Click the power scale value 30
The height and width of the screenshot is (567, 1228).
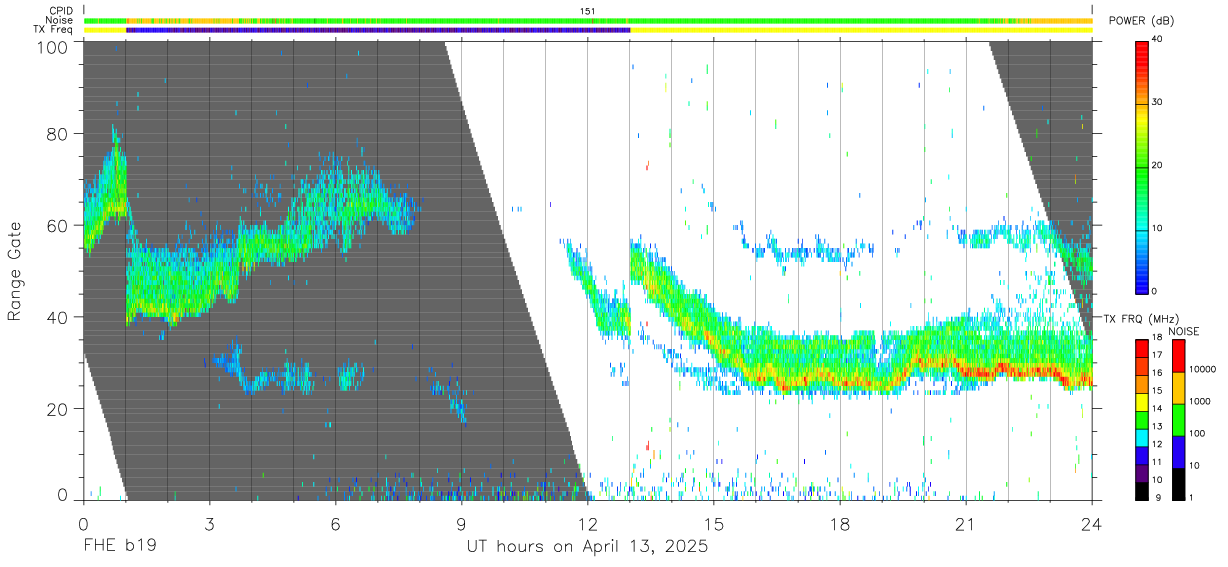(x=1159, y=102)
